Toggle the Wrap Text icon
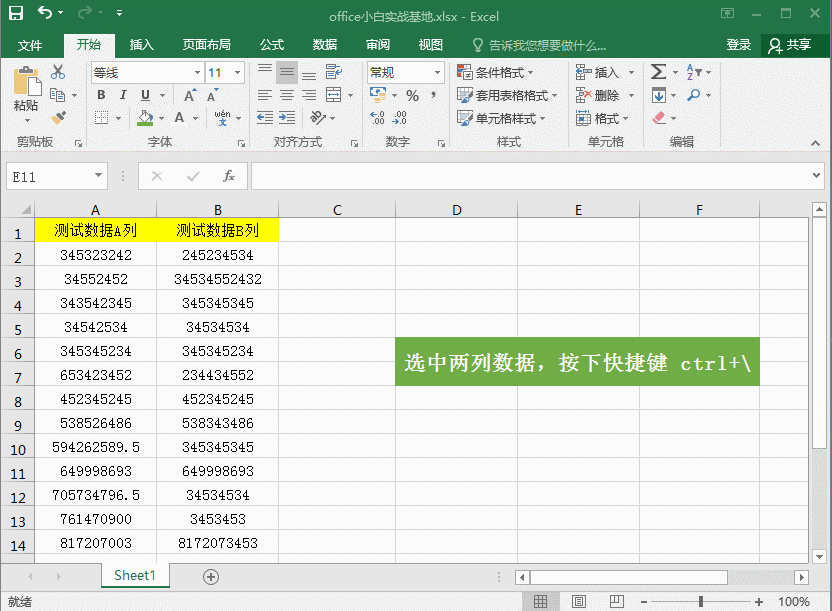The width and height of the screenshot is (832, 611). click(334, 72)
